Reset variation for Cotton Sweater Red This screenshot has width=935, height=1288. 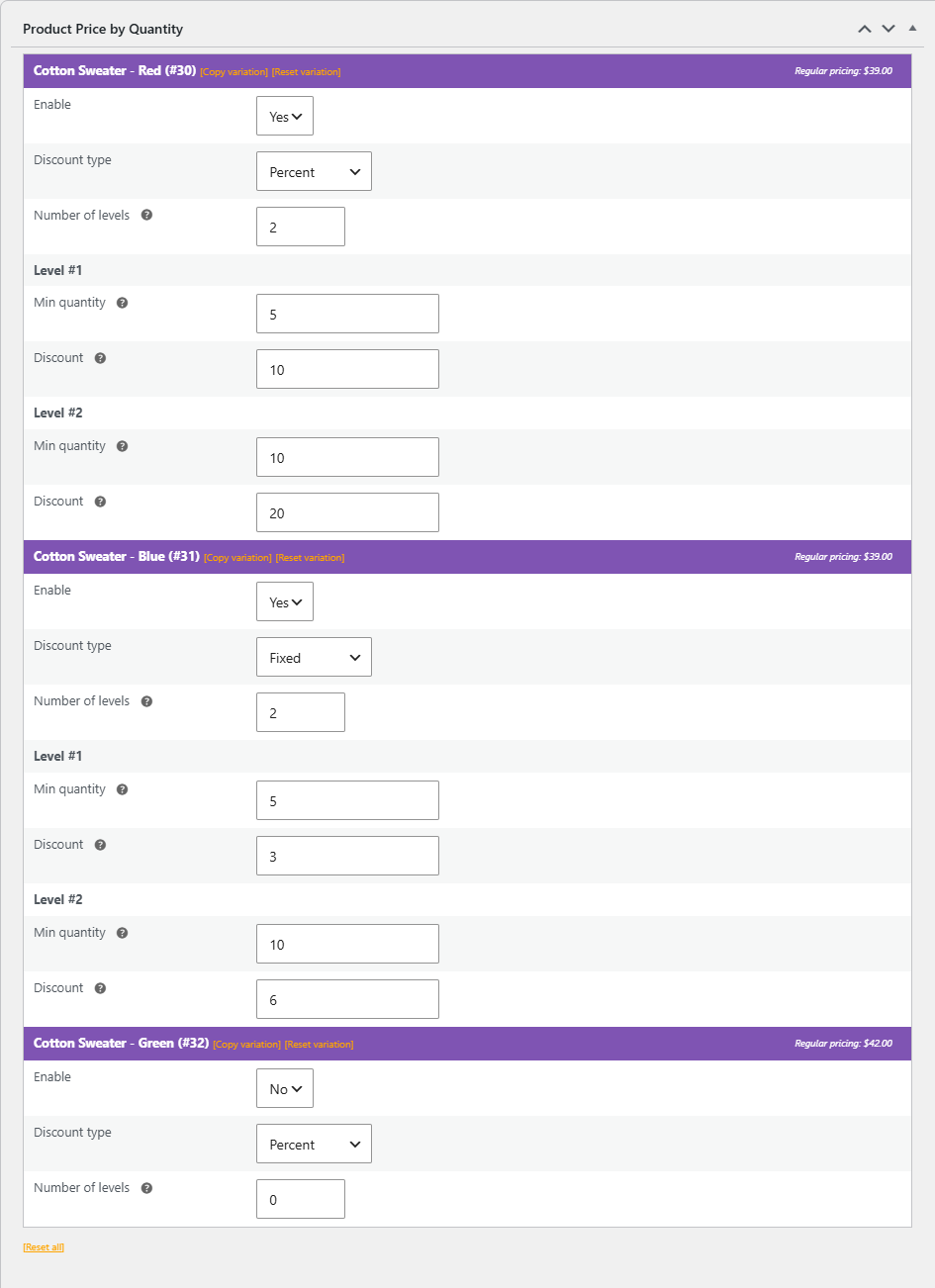[x=307, y=72]
